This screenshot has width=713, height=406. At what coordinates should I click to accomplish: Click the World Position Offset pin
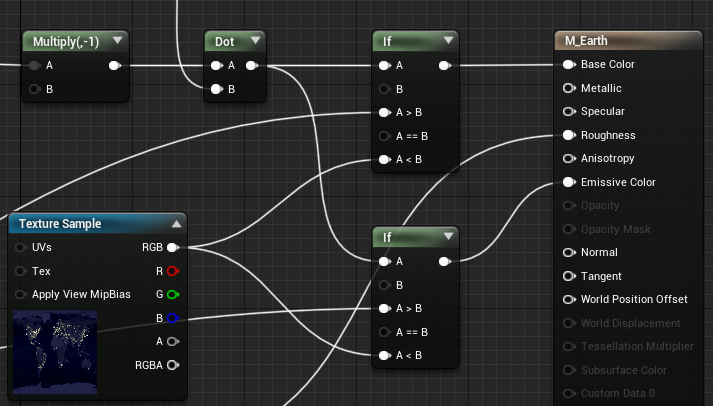coord(569,300)
